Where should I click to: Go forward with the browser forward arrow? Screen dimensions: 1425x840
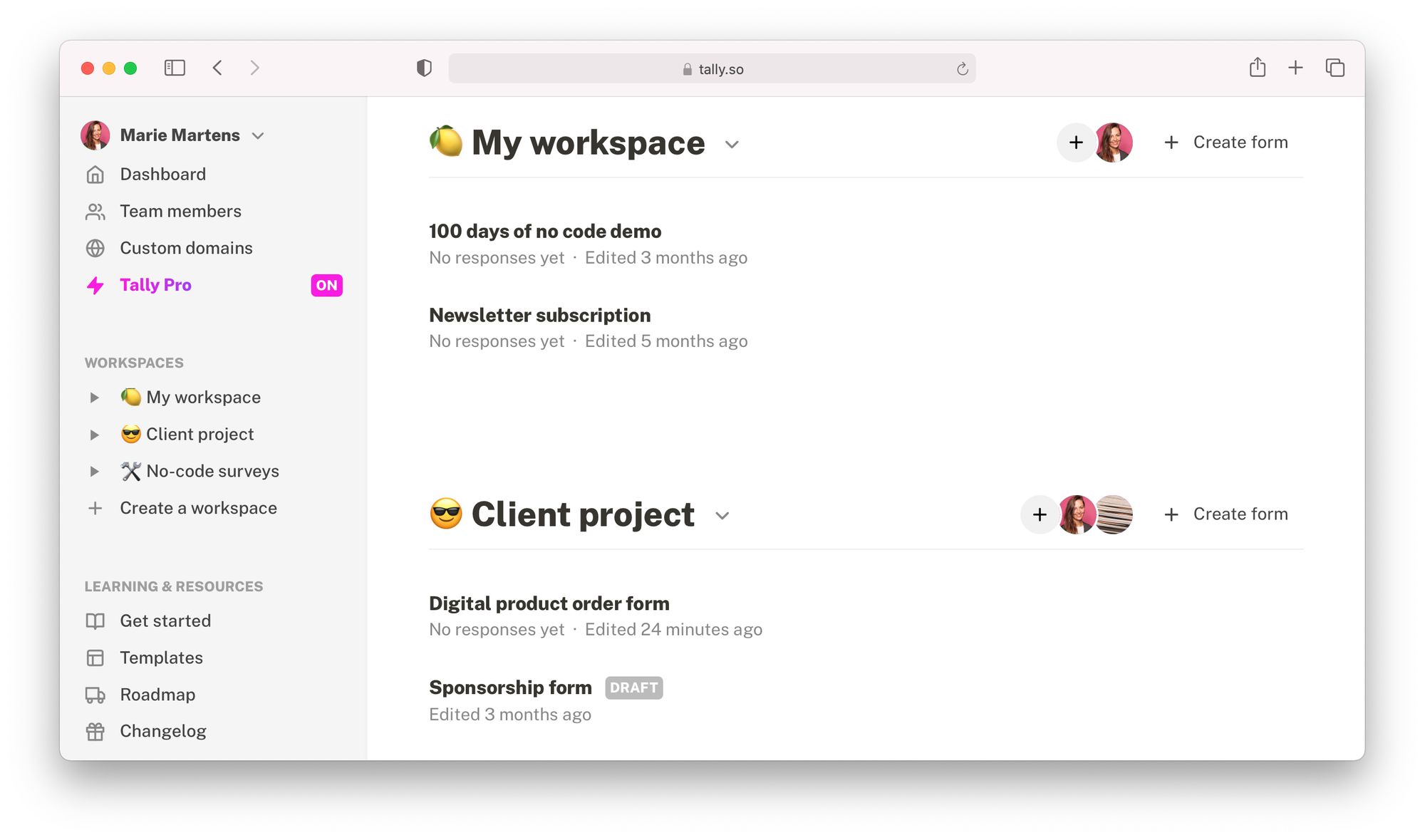point(254,68)
